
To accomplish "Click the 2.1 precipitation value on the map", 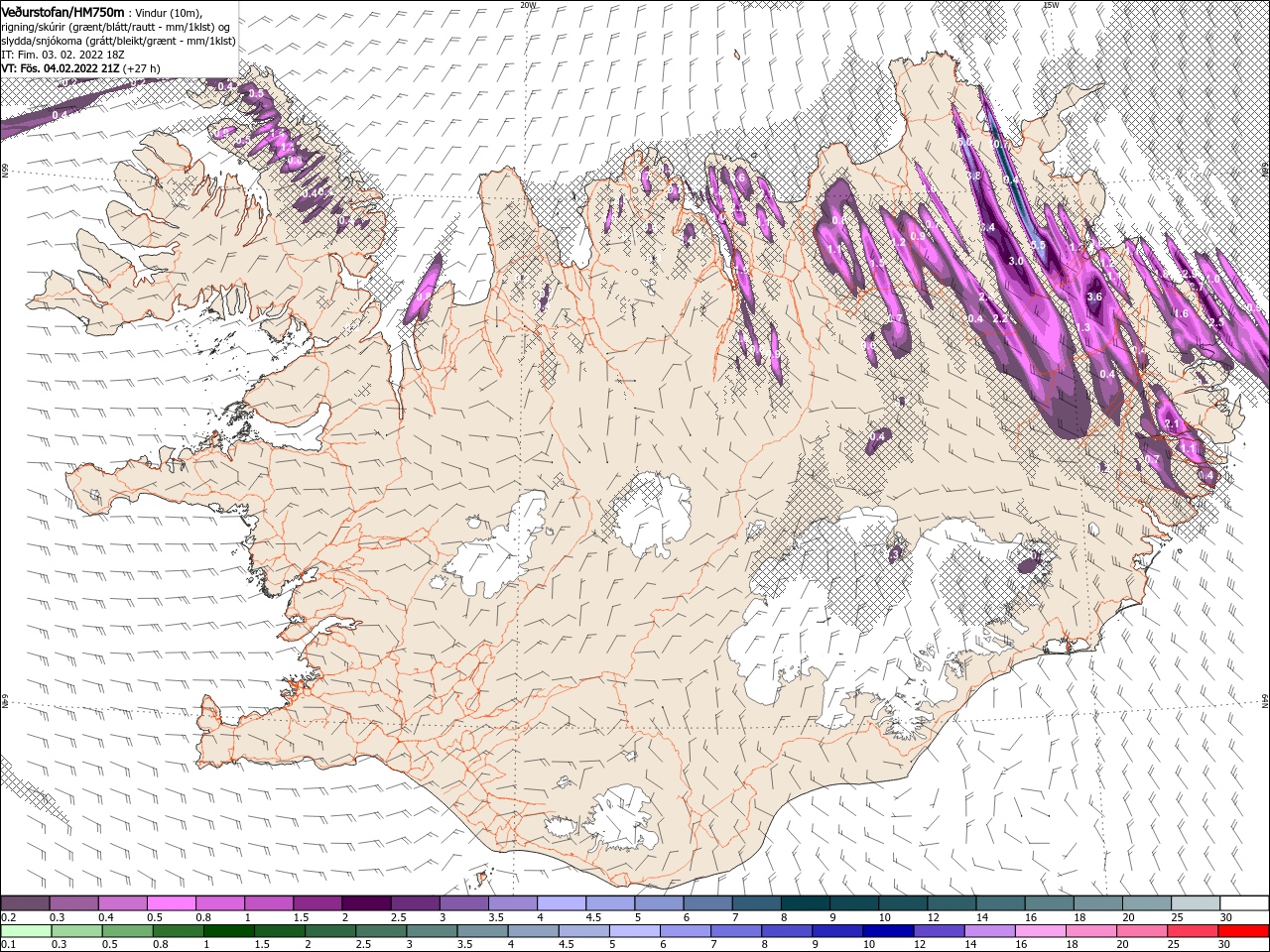I will coord(1171,423).
